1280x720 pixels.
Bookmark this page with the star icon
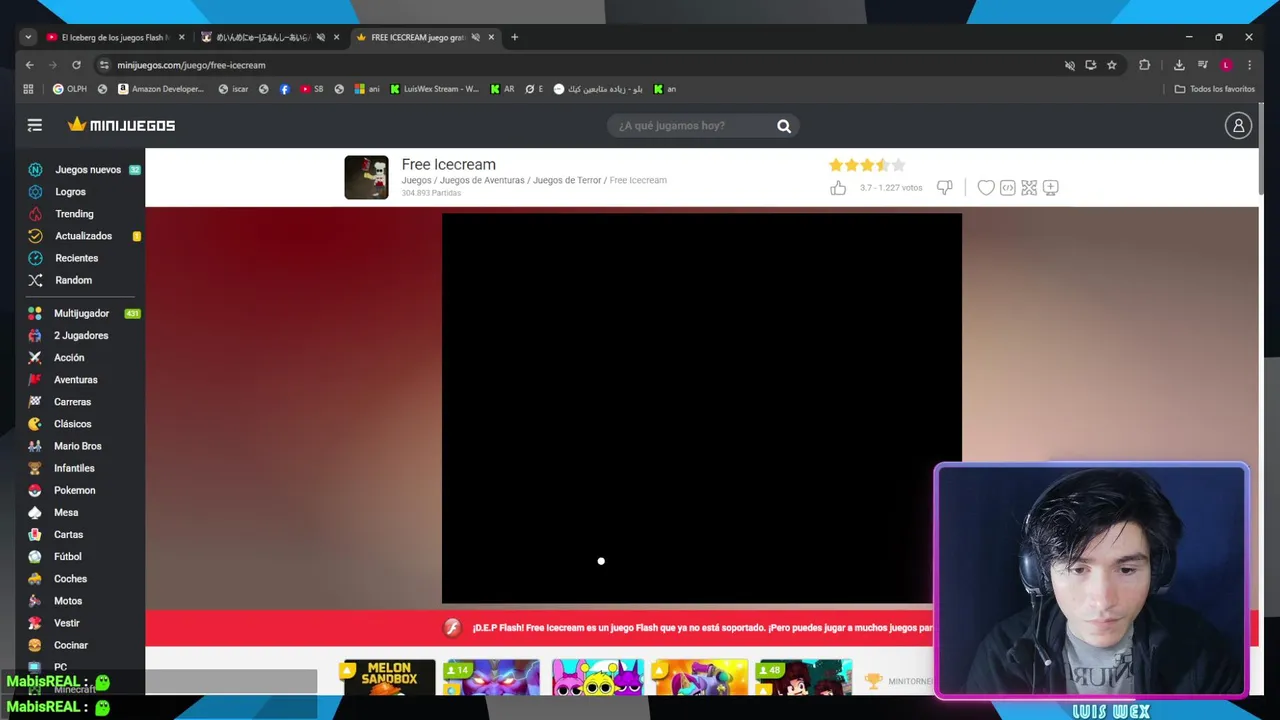1111,65
